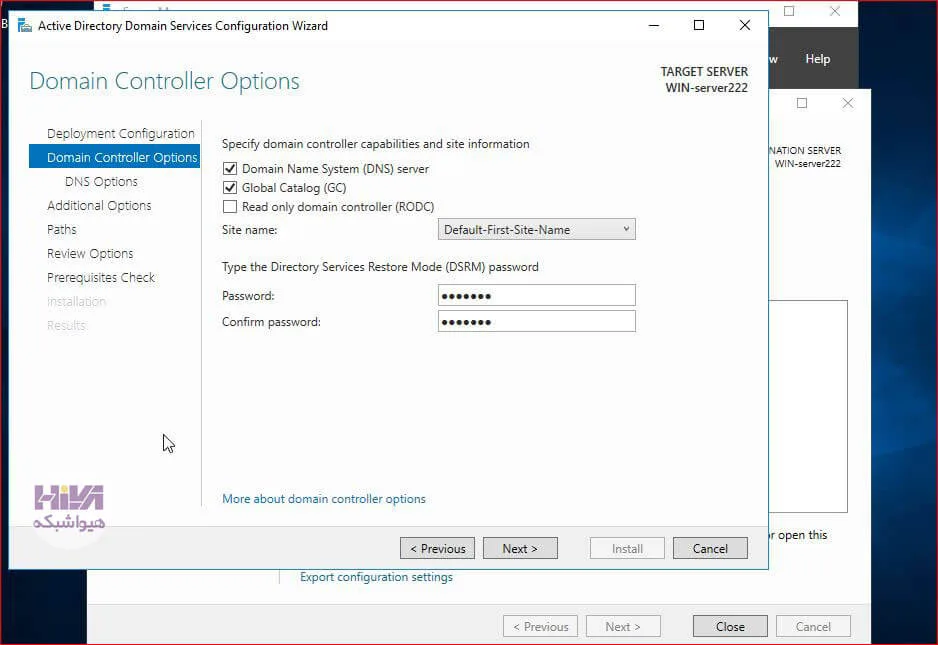Click the wizard's < Previous button

click(x=437, y=549)
